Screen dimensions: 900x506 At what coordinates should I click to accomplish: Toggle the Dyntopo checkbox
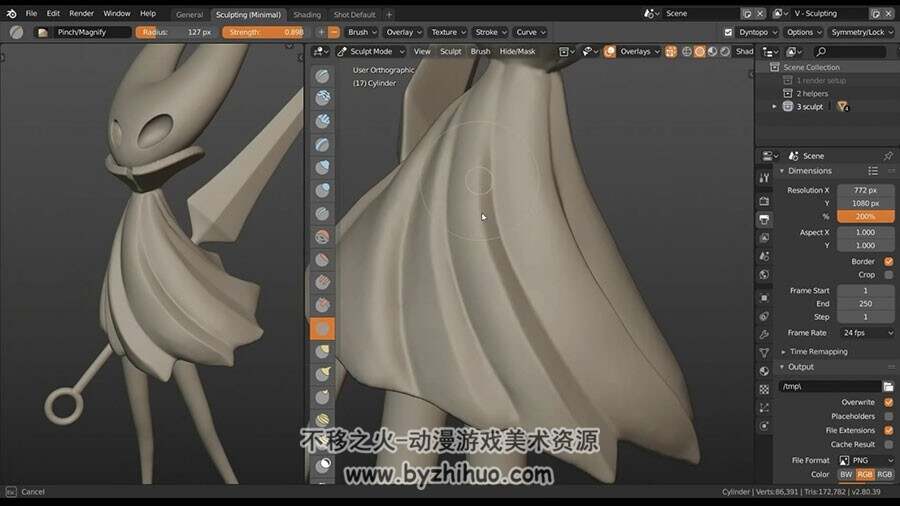[728, 32]
